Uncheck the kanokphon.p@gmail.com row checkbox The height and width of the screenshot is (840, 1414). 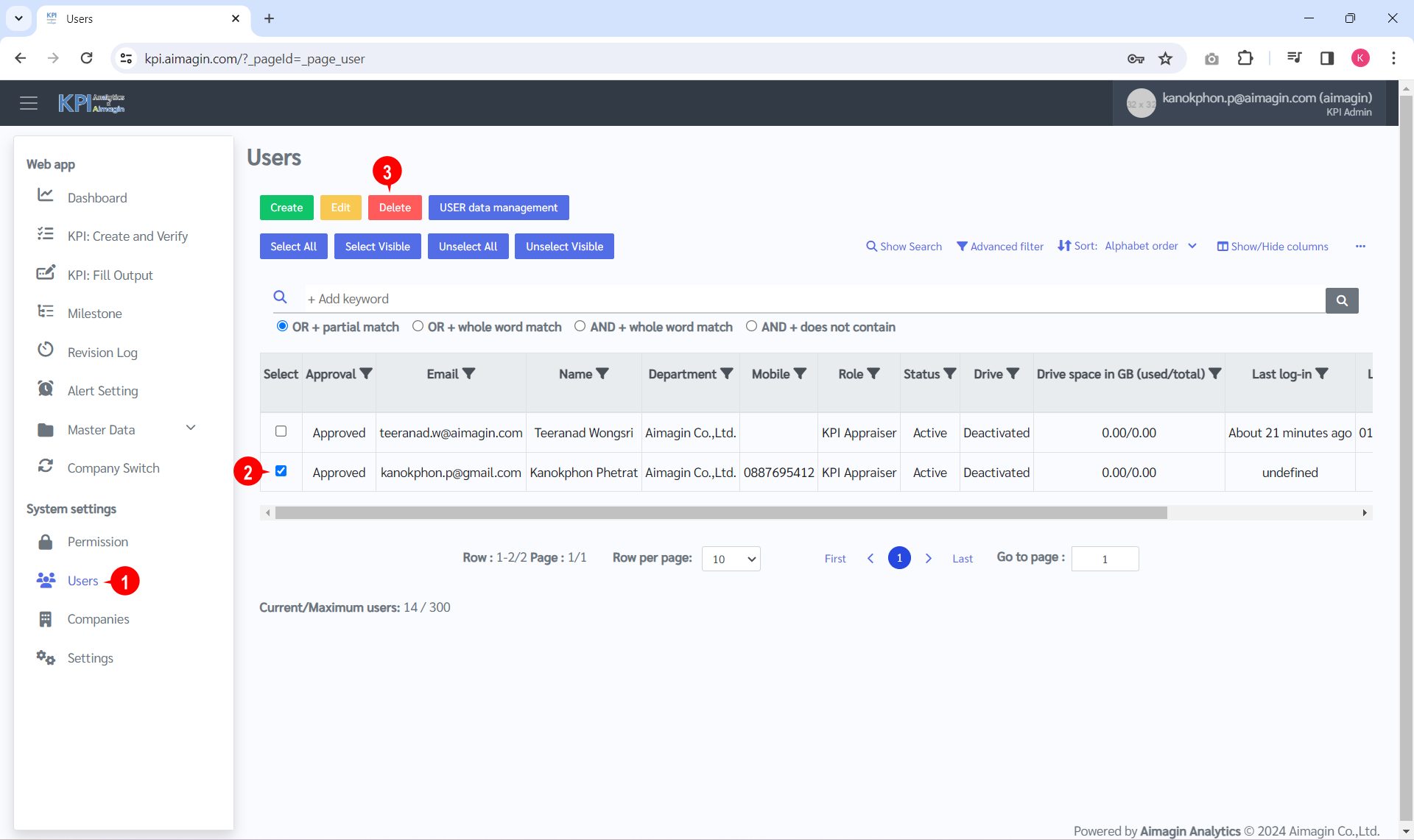tap(281, 471)
